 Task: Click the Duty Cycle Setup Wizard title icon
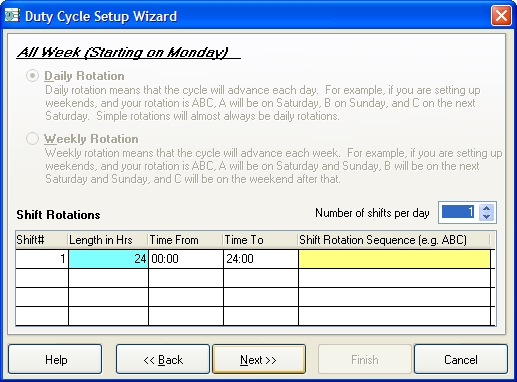tap(12, 16)
